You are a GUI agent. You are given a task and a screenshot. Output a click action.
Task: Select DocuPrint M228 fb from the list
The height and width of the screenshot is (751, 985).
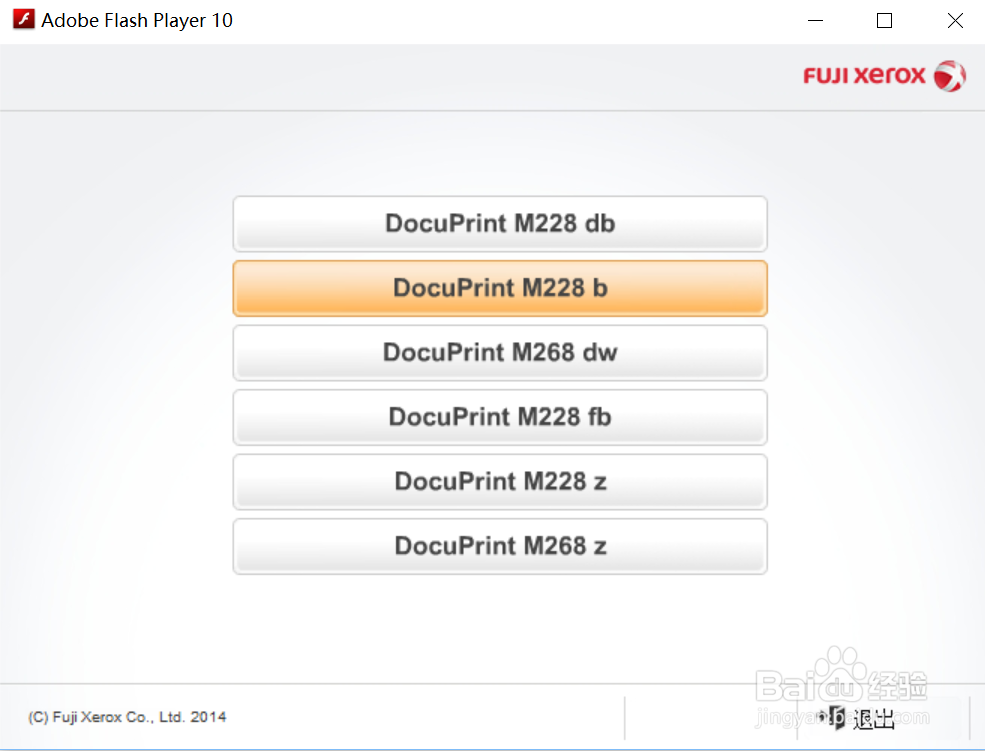click(x=500, y=418)
